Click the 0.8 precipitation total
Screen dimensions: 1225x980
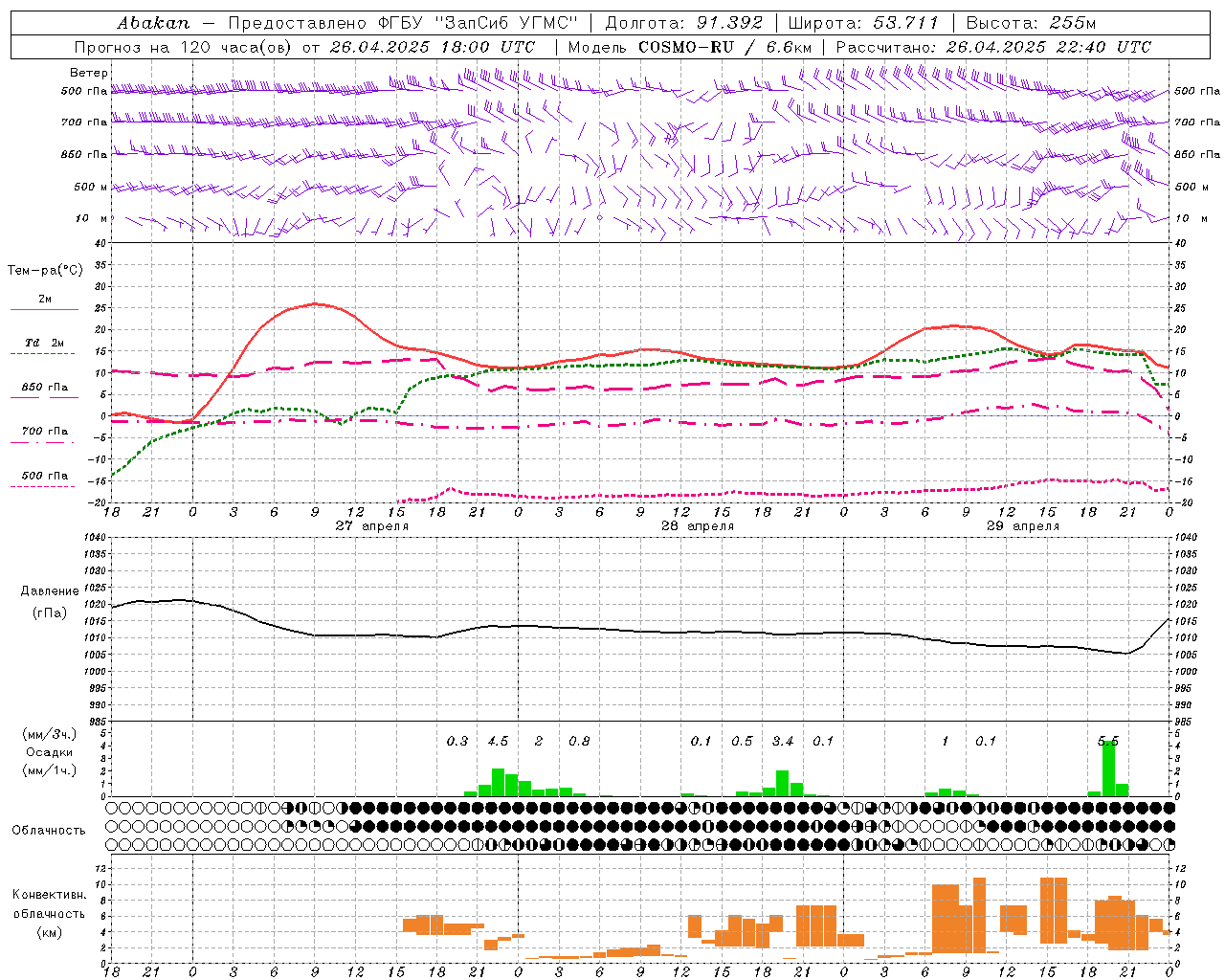[x=579, y=741]
